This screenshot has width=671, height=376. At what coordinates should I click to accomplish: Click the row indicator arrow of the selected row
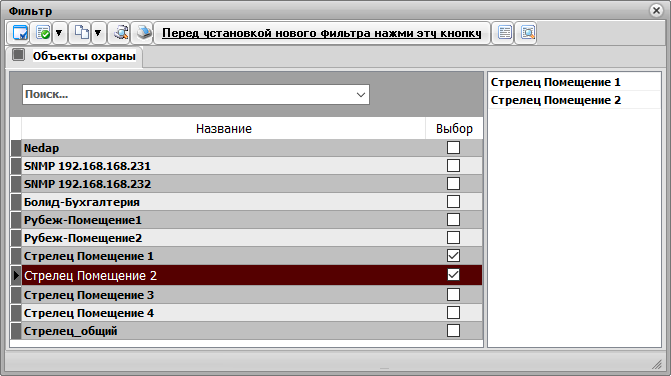pyautogui.click(x=16, y=275)
